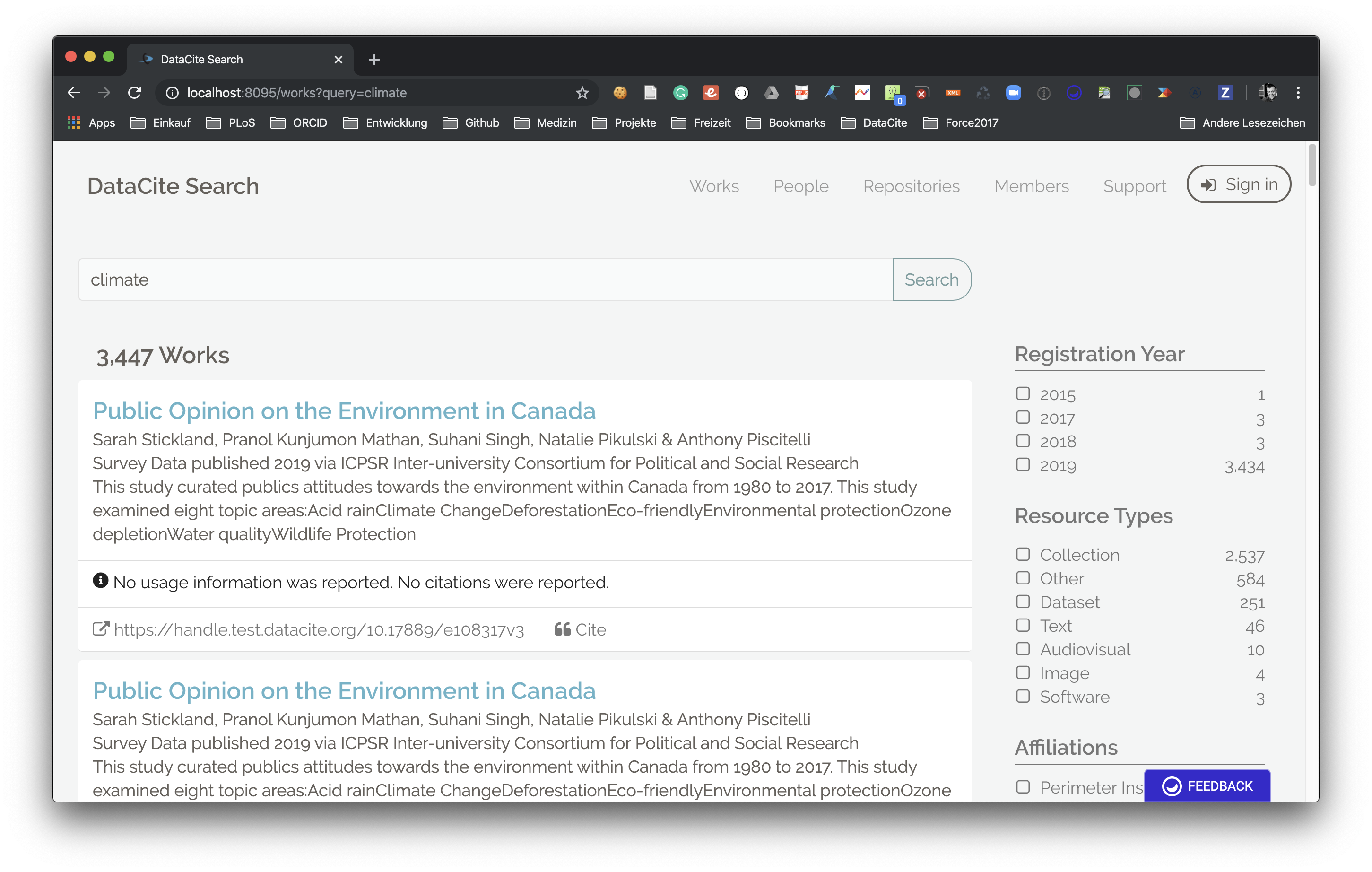Open the Repositories nav item
Image resolution: width=1372 pixels, height=872 pixels.
(x=911, y=186)
